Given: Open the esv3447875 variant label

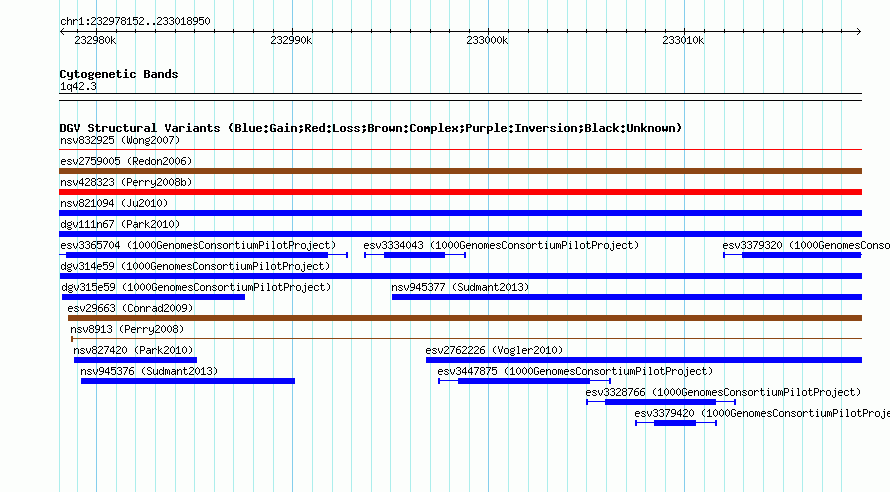Looking at the screenshot, I should 575,371.
